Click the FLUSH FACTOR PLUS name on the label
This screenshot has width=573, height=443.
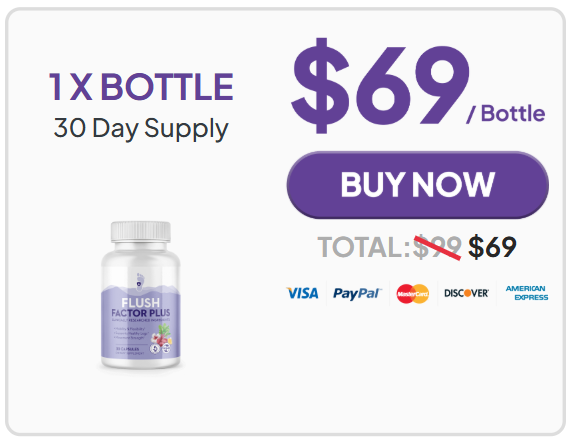tap(141, 308)
